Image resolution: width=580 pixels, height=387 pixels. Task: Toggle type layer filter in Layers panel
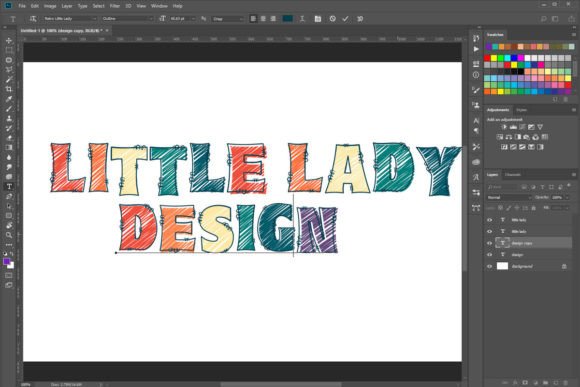542,187
